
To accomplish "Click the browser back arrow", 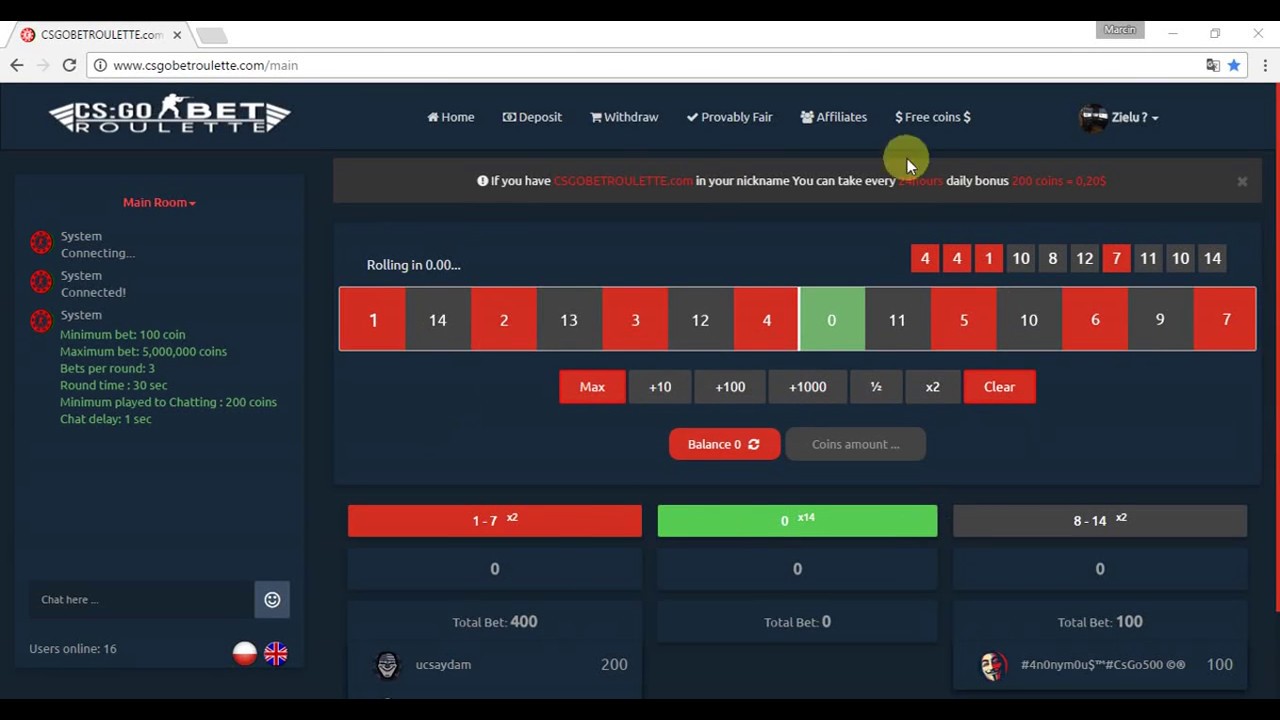I will [17, 65].
